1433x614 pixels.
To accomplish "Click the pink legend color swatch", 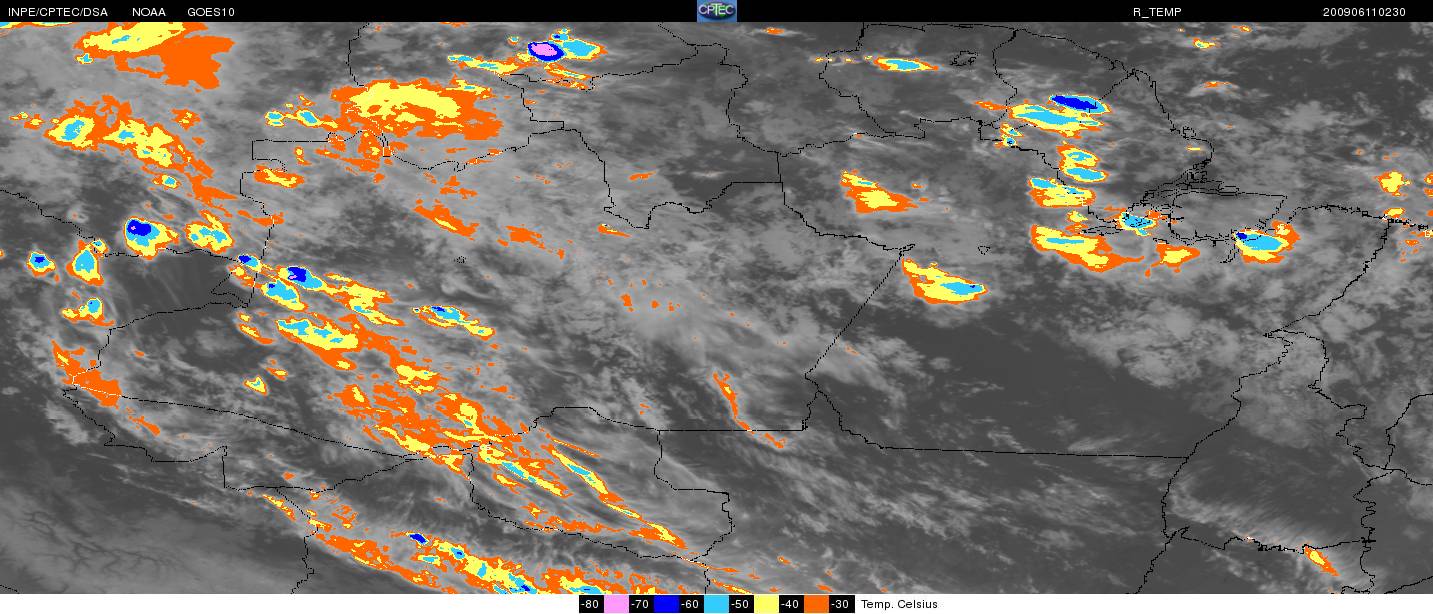I will [x=616, y=604].
